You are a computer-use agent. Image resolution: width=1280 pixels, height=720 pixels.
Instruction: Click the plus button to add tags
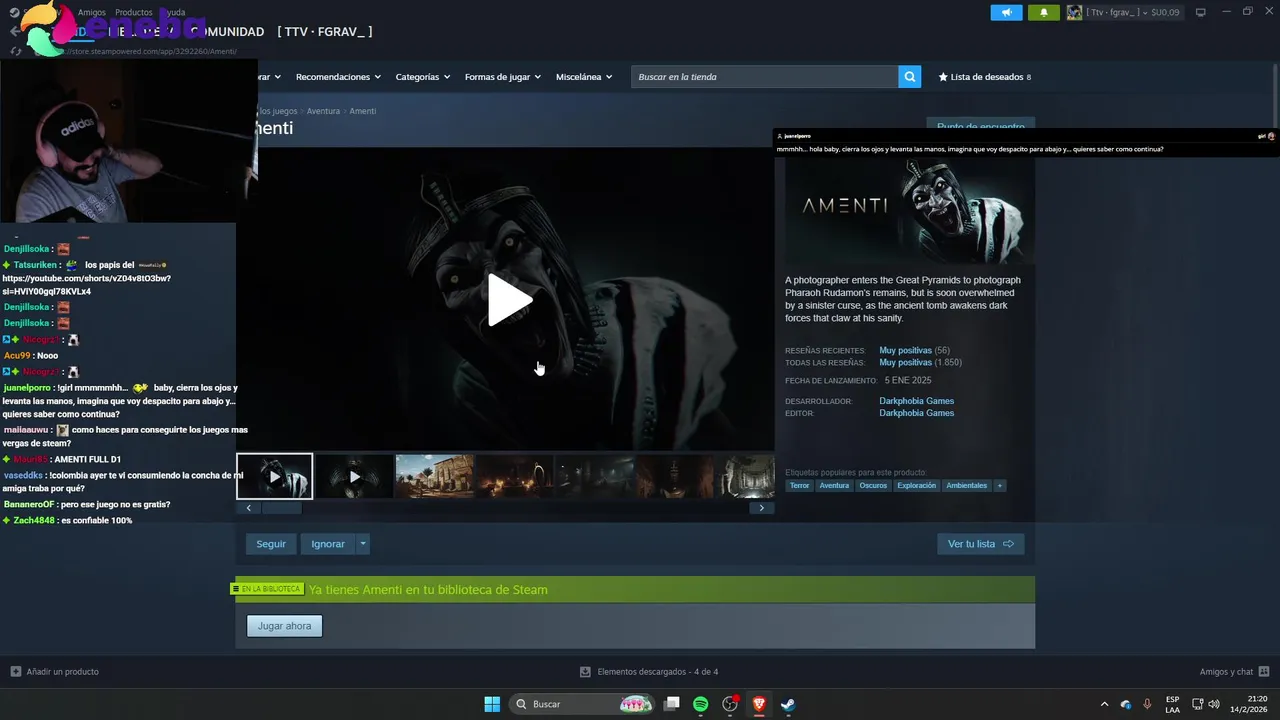tap(999, 486)
